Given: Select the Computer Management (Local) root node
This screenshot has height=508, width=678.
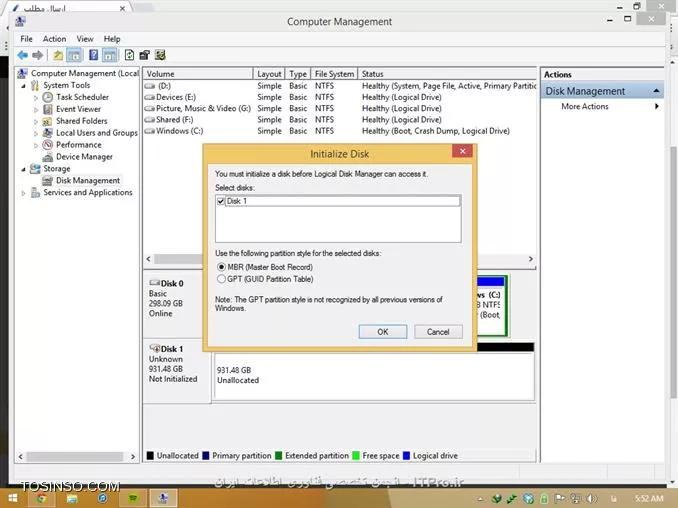Looking at the screenshot, I should tap(78, 73).
